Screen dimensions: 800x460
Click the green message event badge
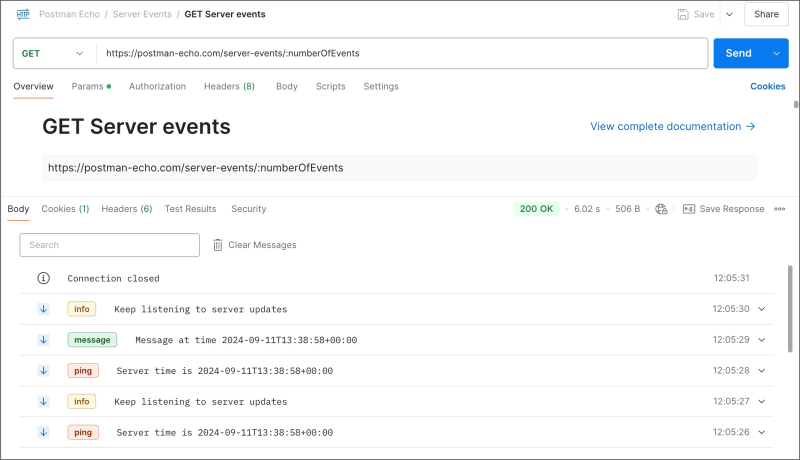tap(92, 340)
